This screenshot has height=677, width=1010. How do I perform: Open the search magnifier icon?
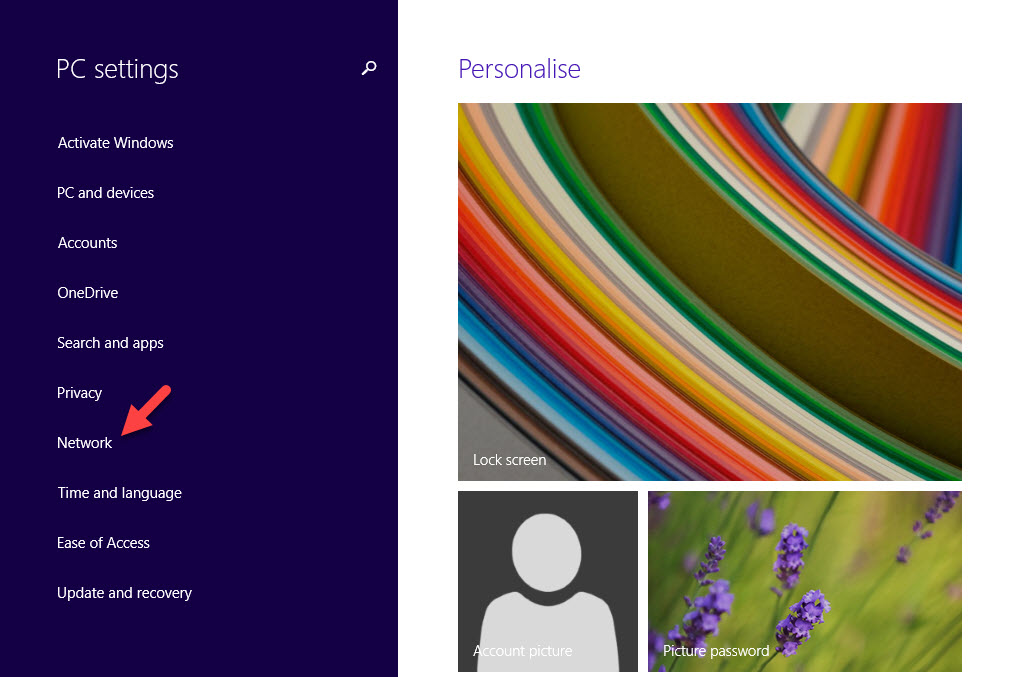(368, 68)
